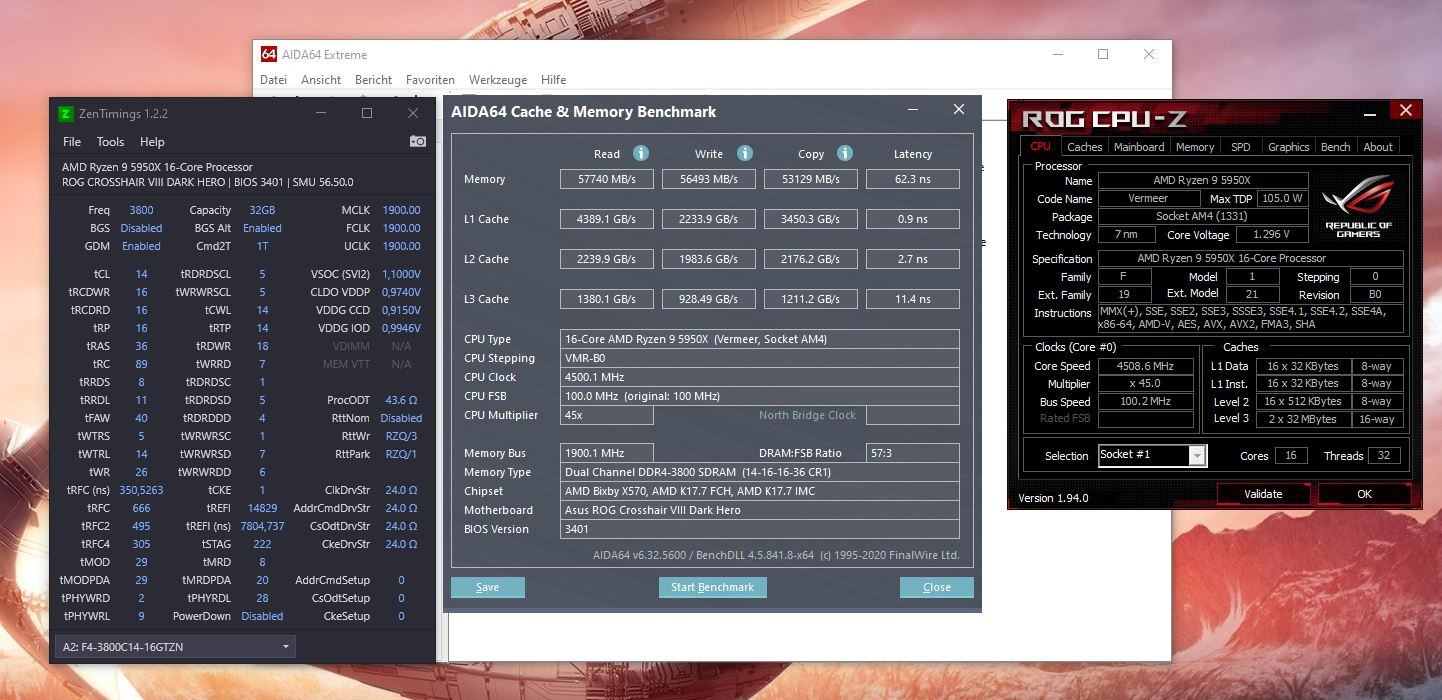Screen dimensions: 1442x700
Task: Switch to the Bench tab in CPU-Z
Action: click(x=1335, y=147)
